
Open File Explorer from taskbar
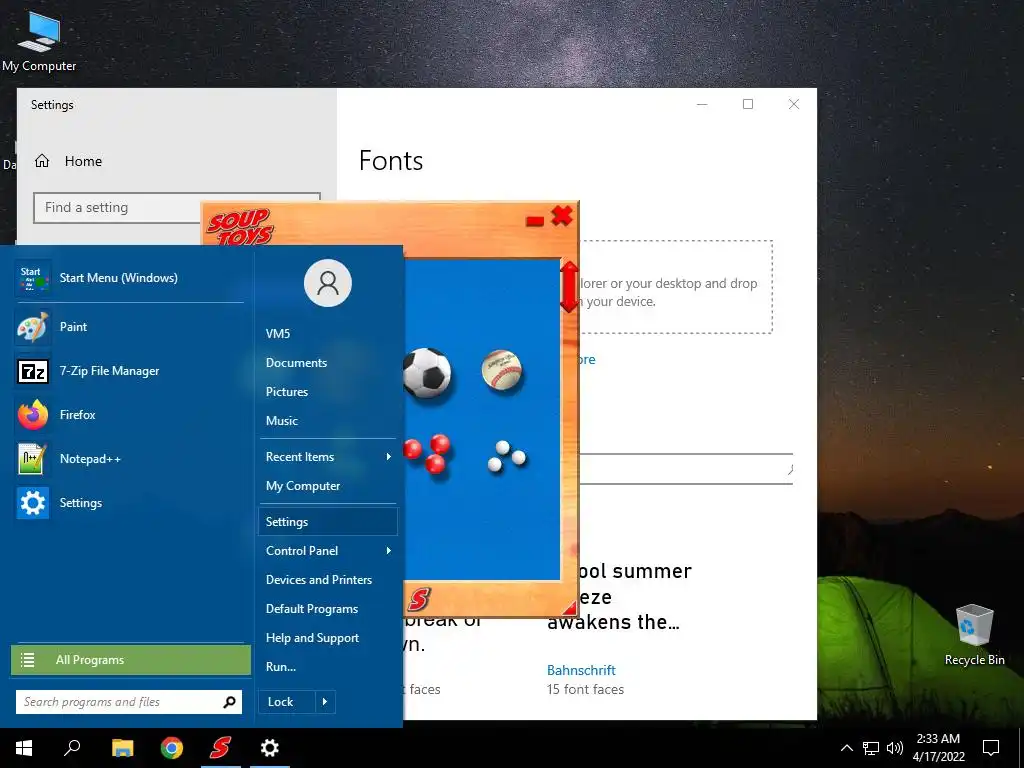coord(122,748)
